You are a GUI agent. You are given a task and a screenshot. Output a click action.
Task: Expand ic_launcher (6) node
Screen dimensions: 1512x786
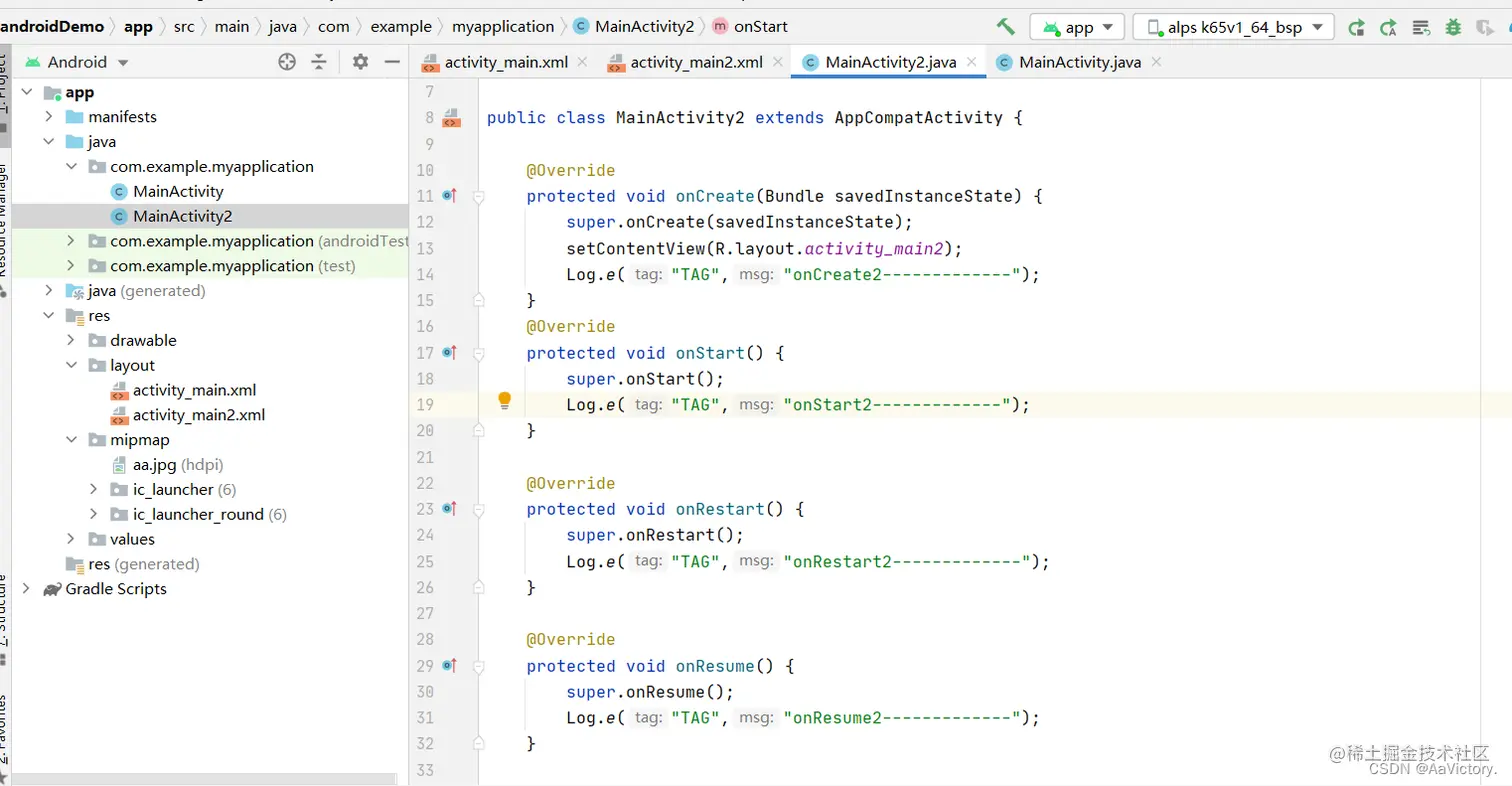click(x=93, y=490)
